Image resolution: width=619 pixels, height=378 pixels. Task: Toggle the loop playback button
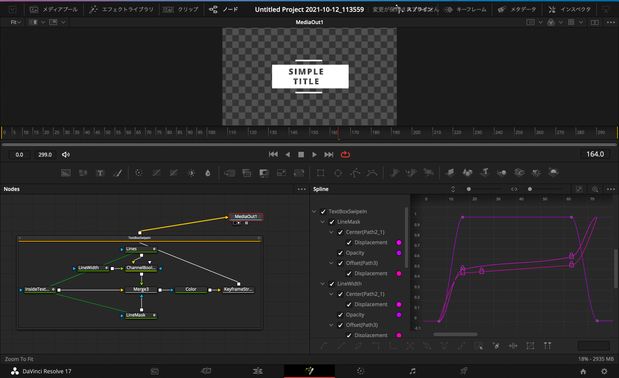345,155
